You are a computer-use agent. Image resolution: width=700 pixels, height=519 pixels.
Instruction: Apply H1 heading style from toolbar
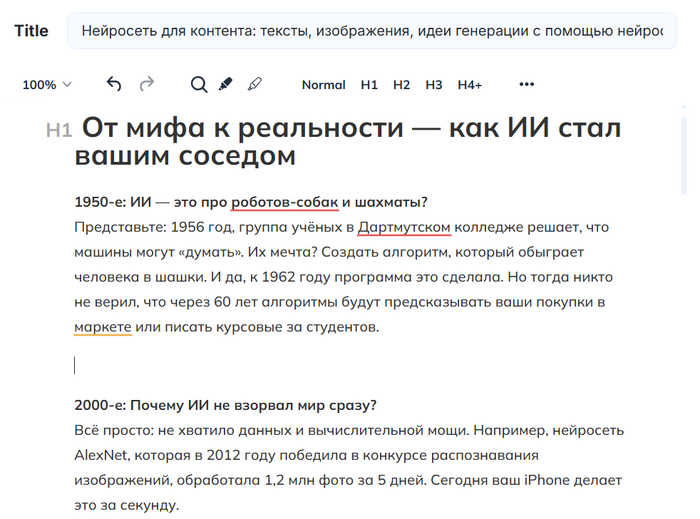click(369, 85)
